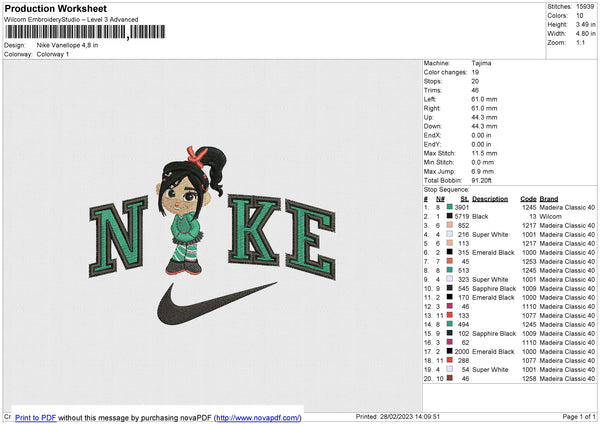Select the Down value 44.3 mm
The image size is (600, 424).
(x=484, y=126)
